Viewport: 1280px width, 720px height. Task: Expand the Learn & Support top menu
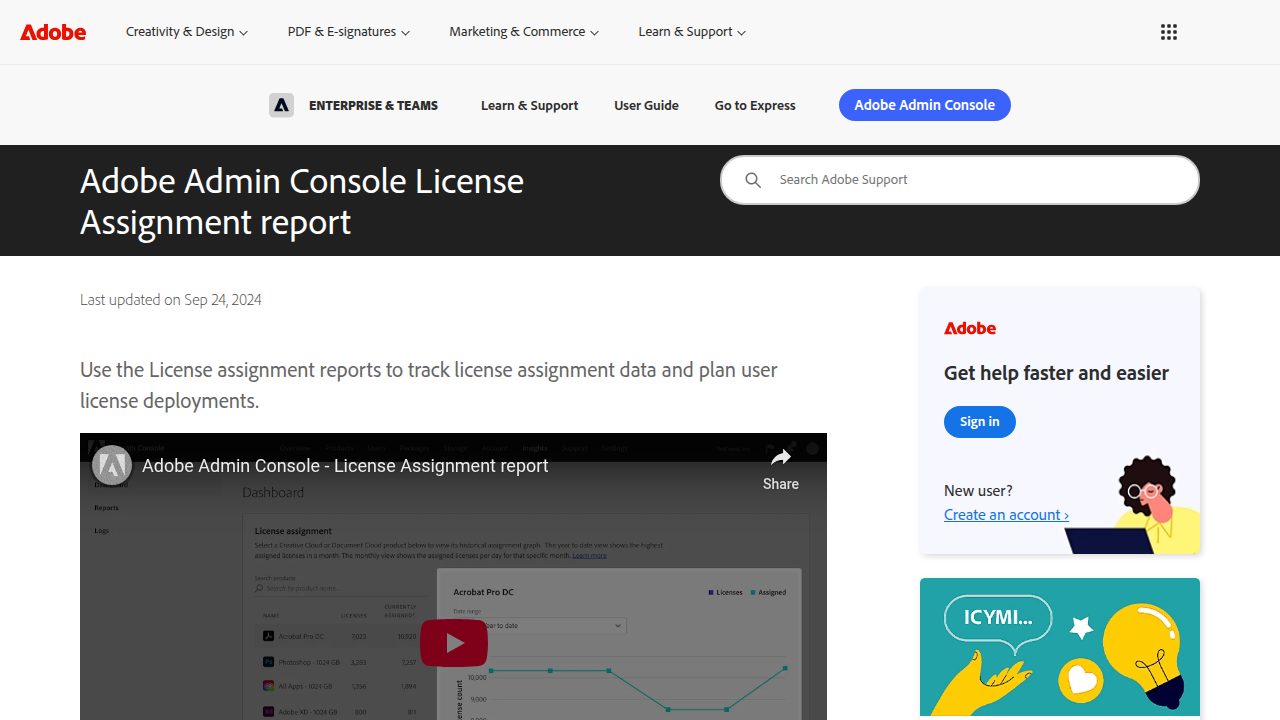(692, 32)
